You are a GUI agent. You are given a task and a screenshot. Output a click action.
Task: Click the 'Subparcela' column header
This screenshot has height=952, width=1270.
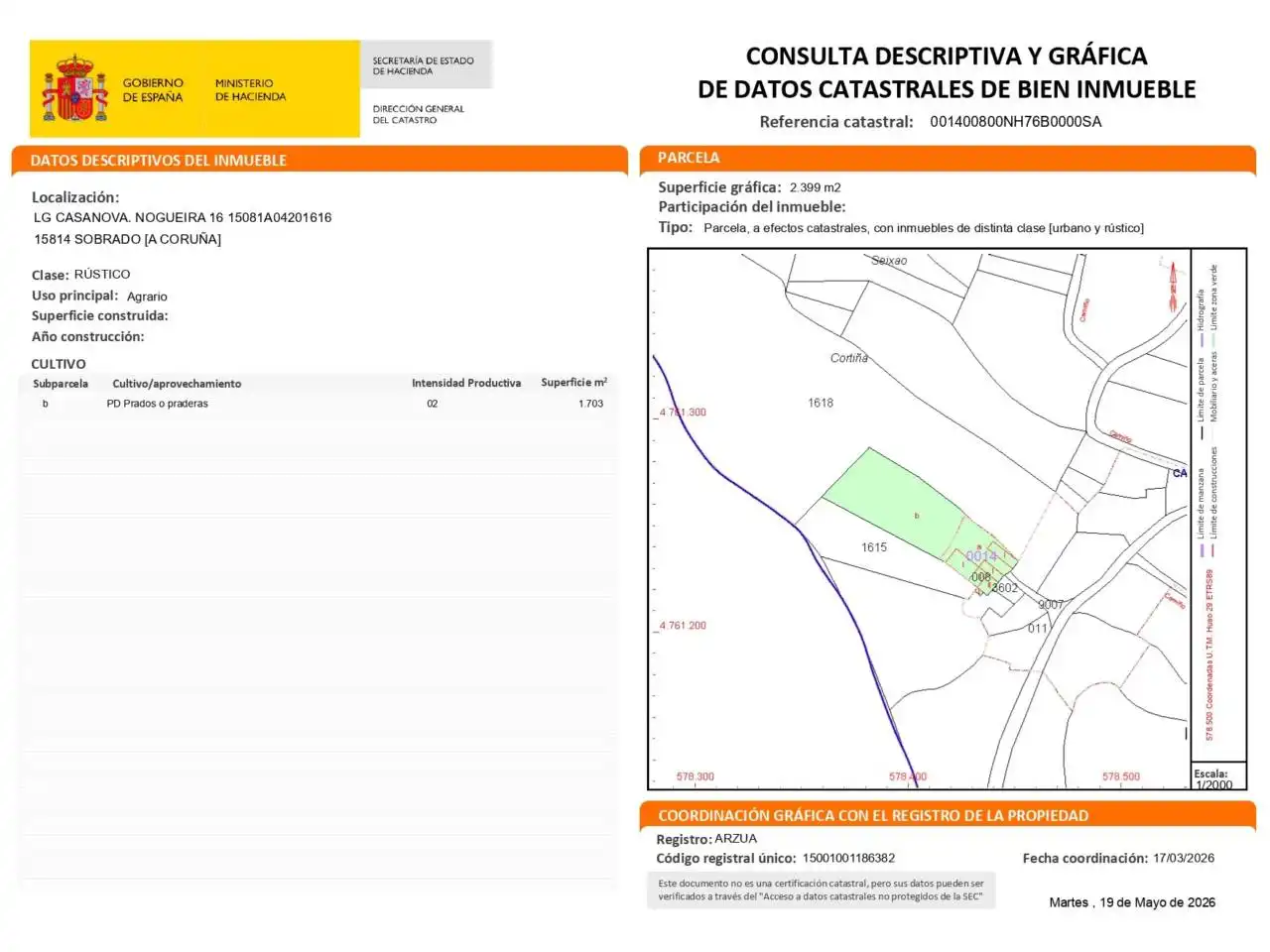tap(61, 384)
